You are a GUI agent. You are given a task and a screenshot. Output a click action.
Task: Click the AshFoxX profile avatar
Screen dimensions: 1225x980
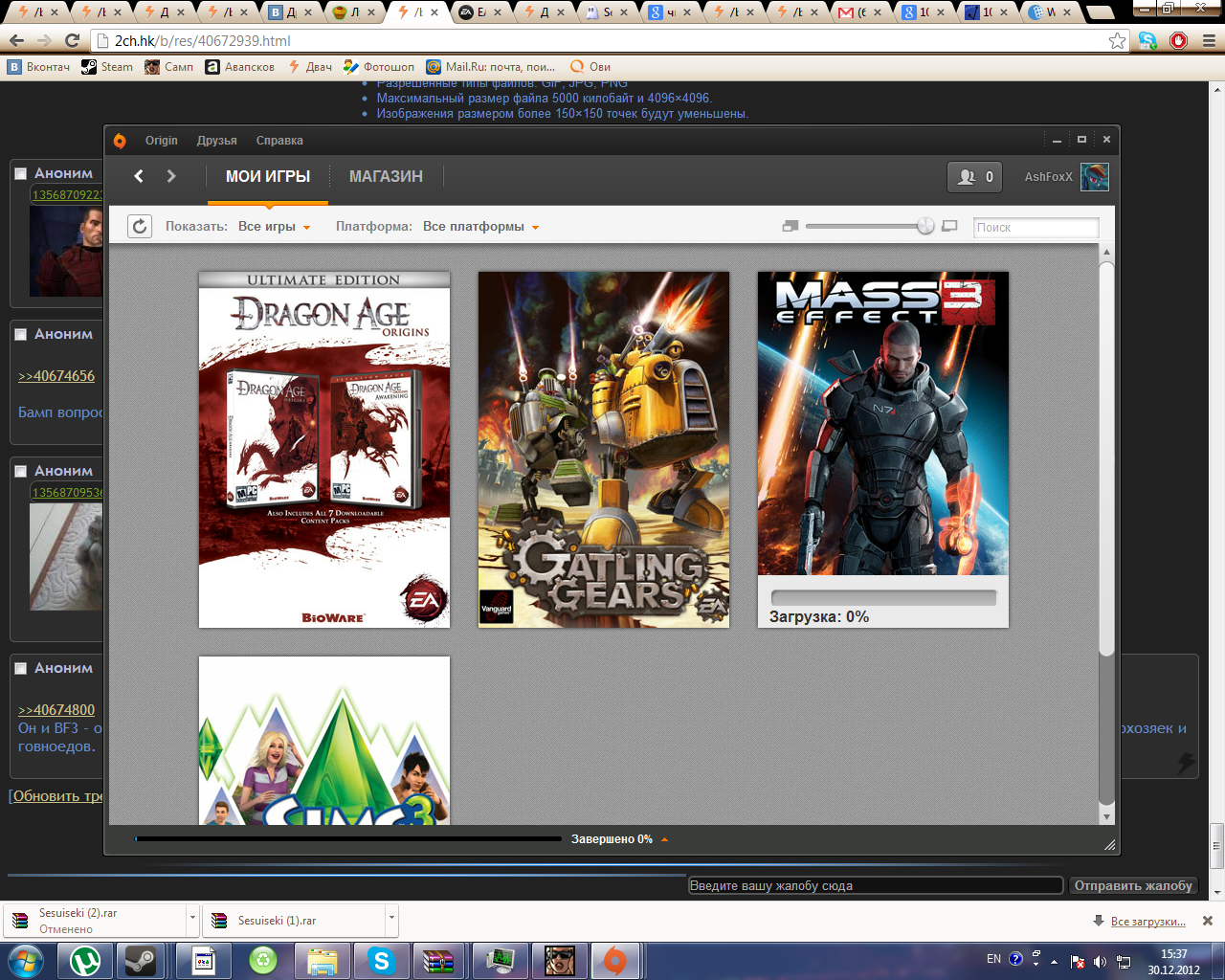(x=1094, y=177)
